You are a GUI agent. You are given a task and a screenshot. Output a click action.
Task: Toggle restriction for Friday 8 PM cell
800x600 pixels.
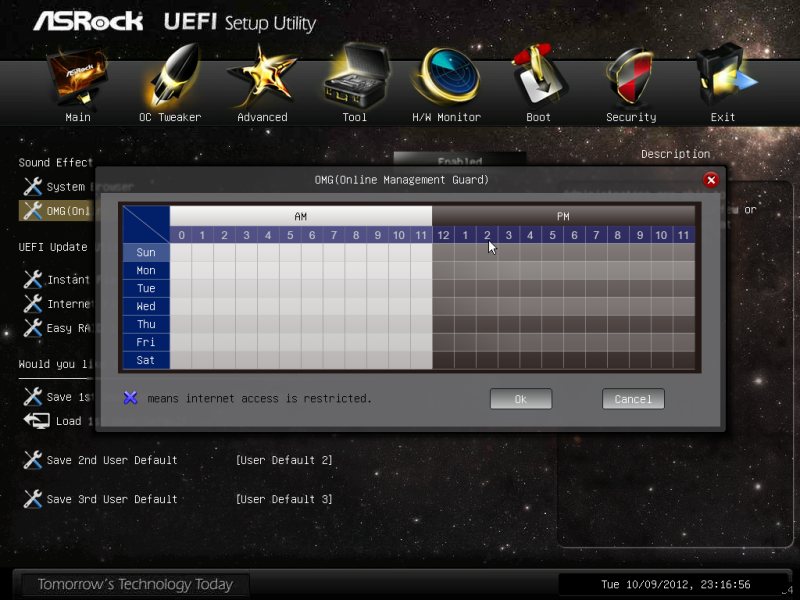[618, 342]
